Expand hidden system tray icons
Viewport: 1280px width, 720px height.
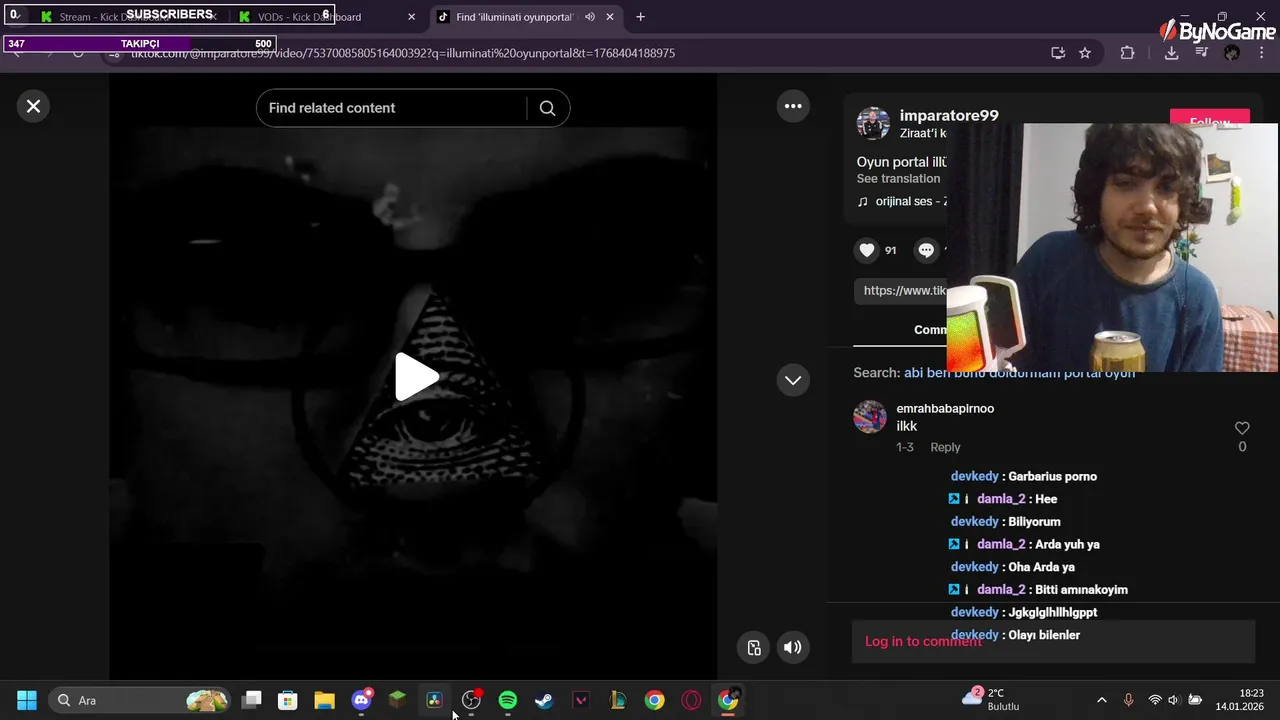1102,700
